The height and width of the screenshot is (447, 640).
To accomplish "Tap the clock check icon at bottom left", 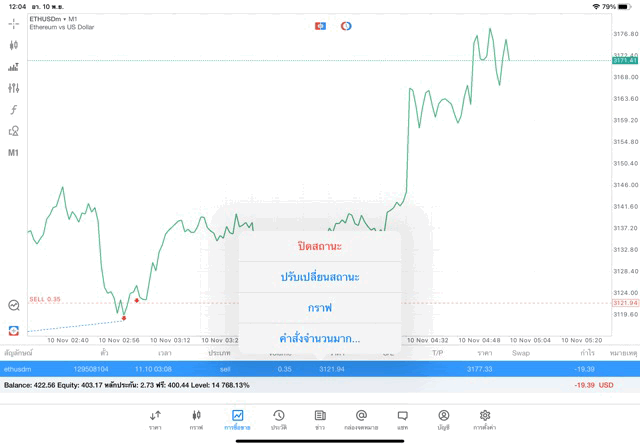I will coord(14,306).
